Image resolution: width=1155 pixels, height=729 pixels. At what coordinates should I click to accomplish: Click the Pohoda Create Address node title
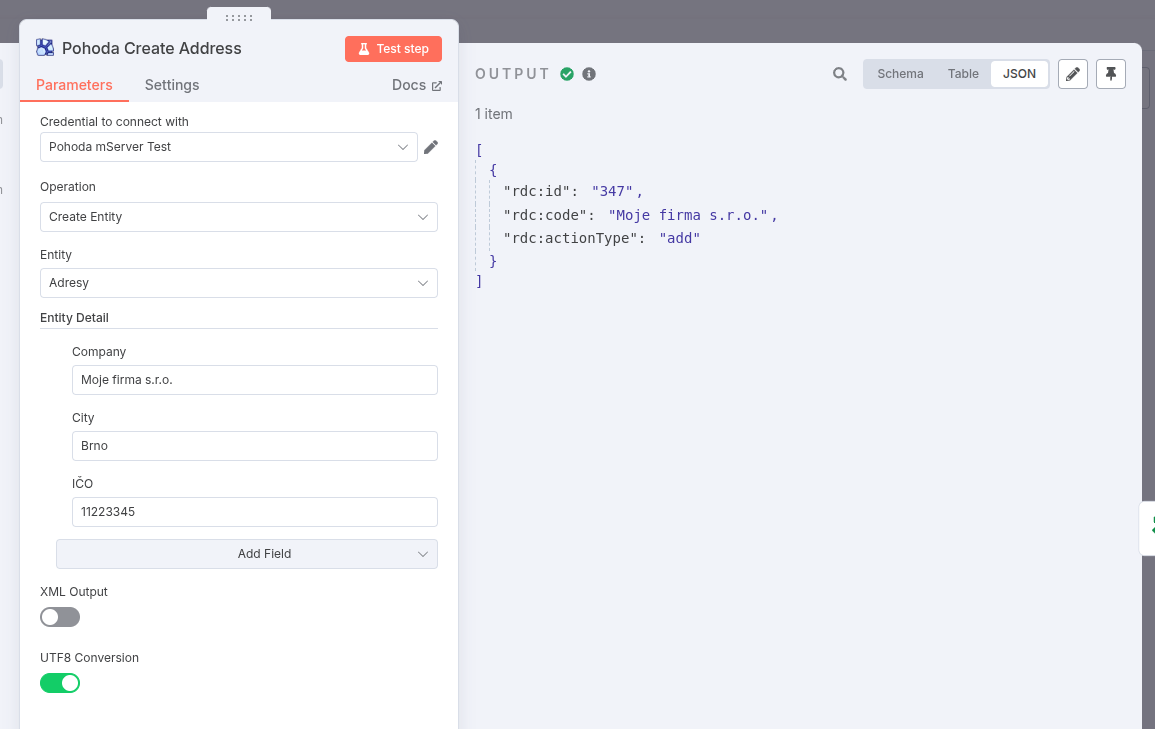(152, 48)
